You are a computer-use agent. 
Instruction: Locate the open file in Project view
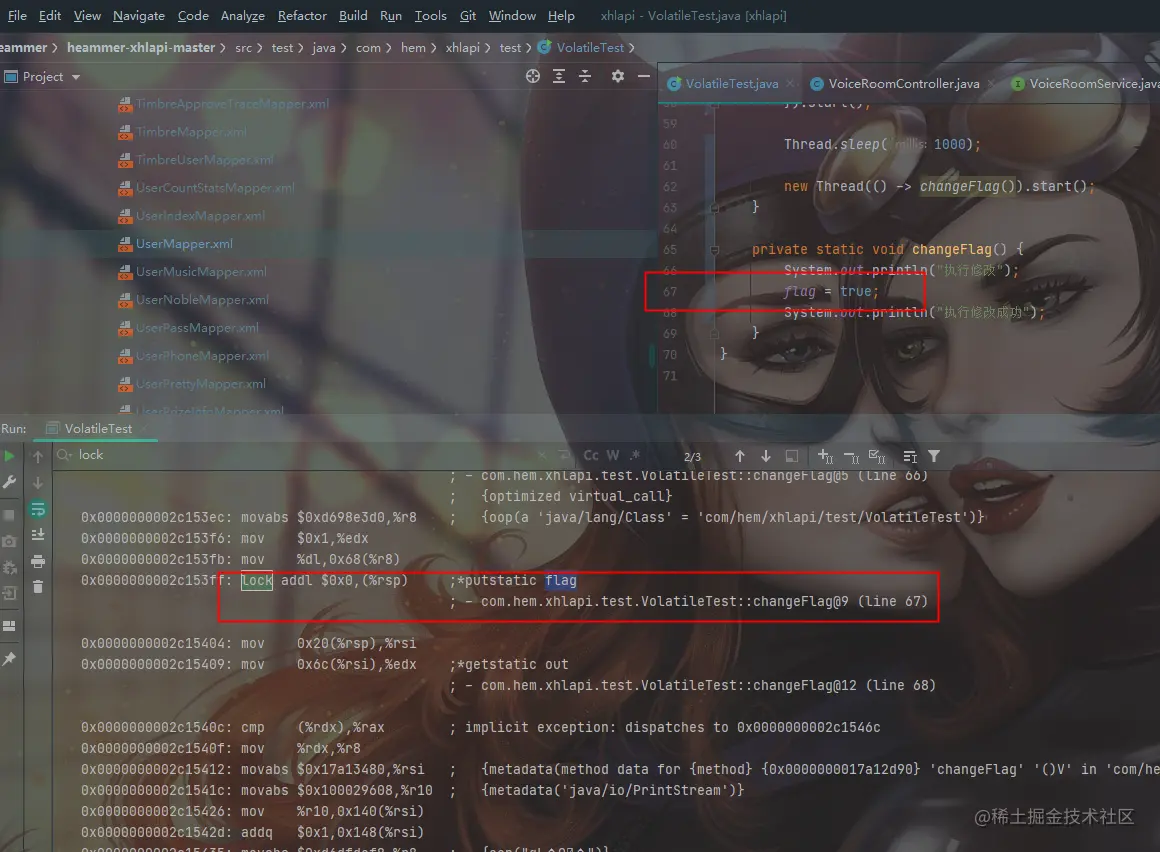pyautogui.click(x=533, y=76)
